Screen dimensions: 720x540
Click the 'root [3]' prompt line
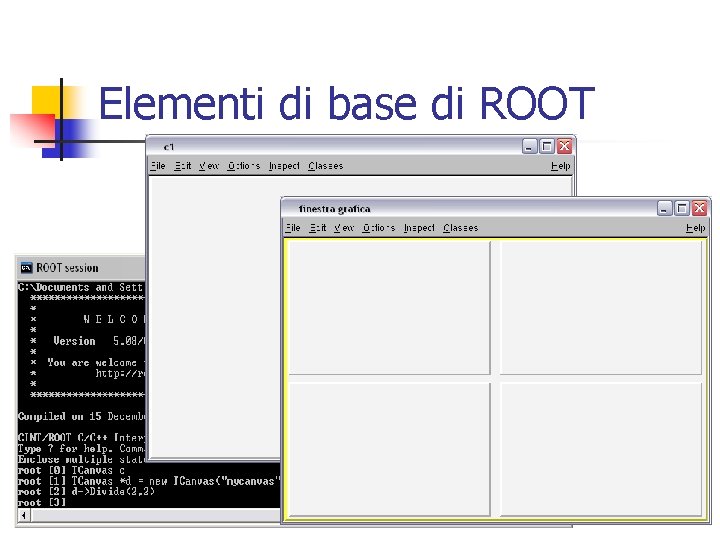(42, 502)
